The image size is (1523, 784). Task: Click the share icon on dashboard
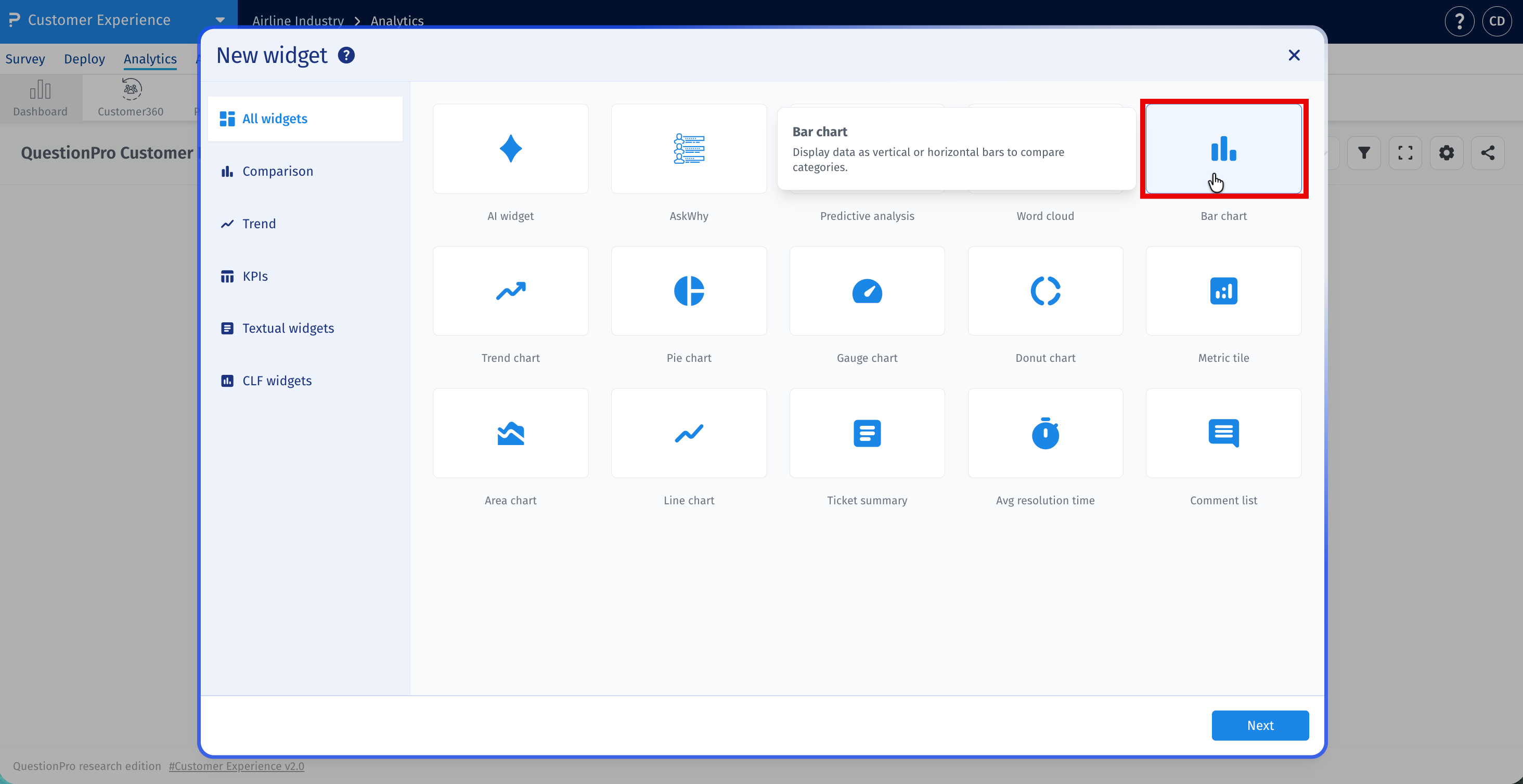tap(1488, 153)
